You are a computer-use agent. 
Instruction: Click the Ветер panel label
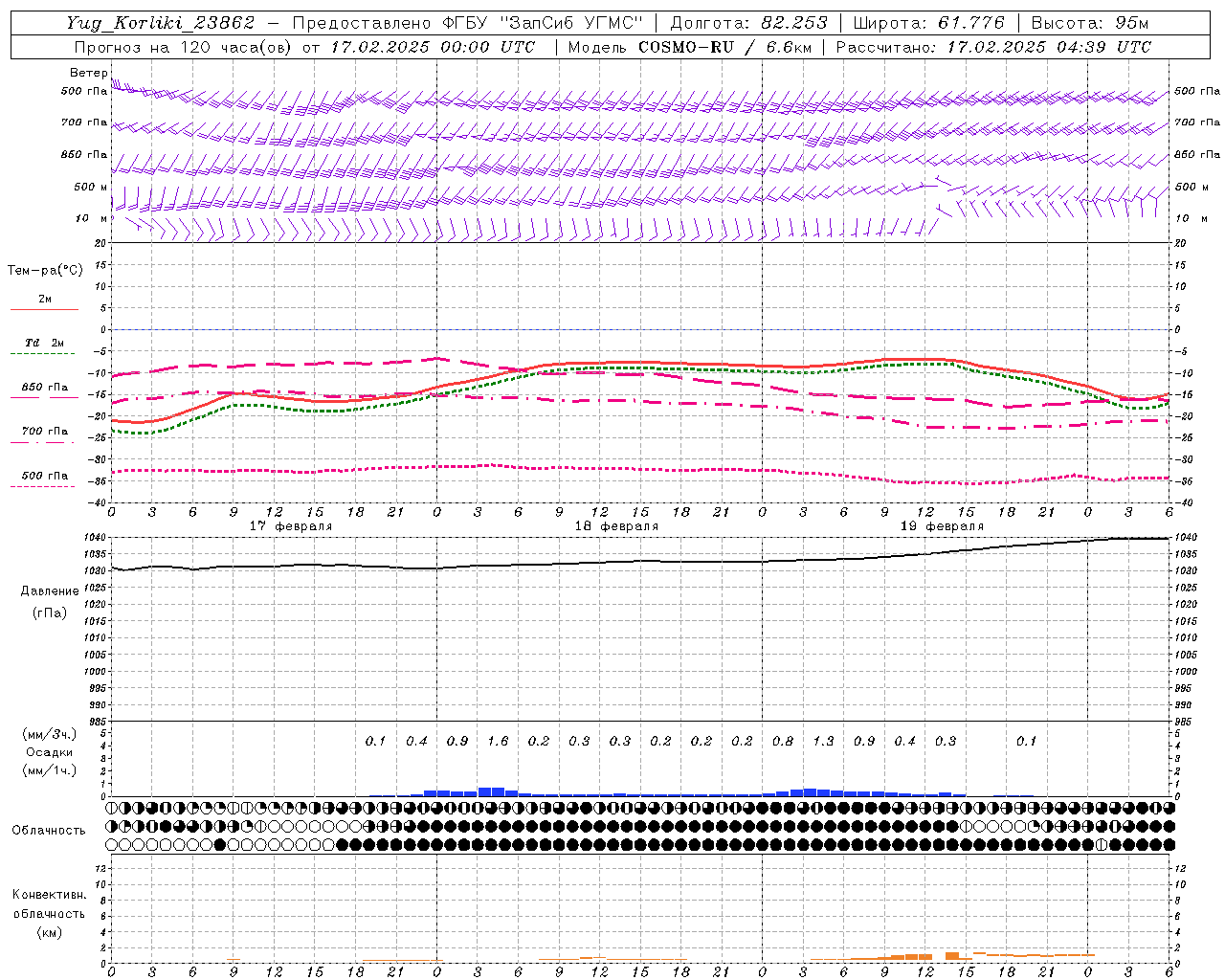(89, 73)
